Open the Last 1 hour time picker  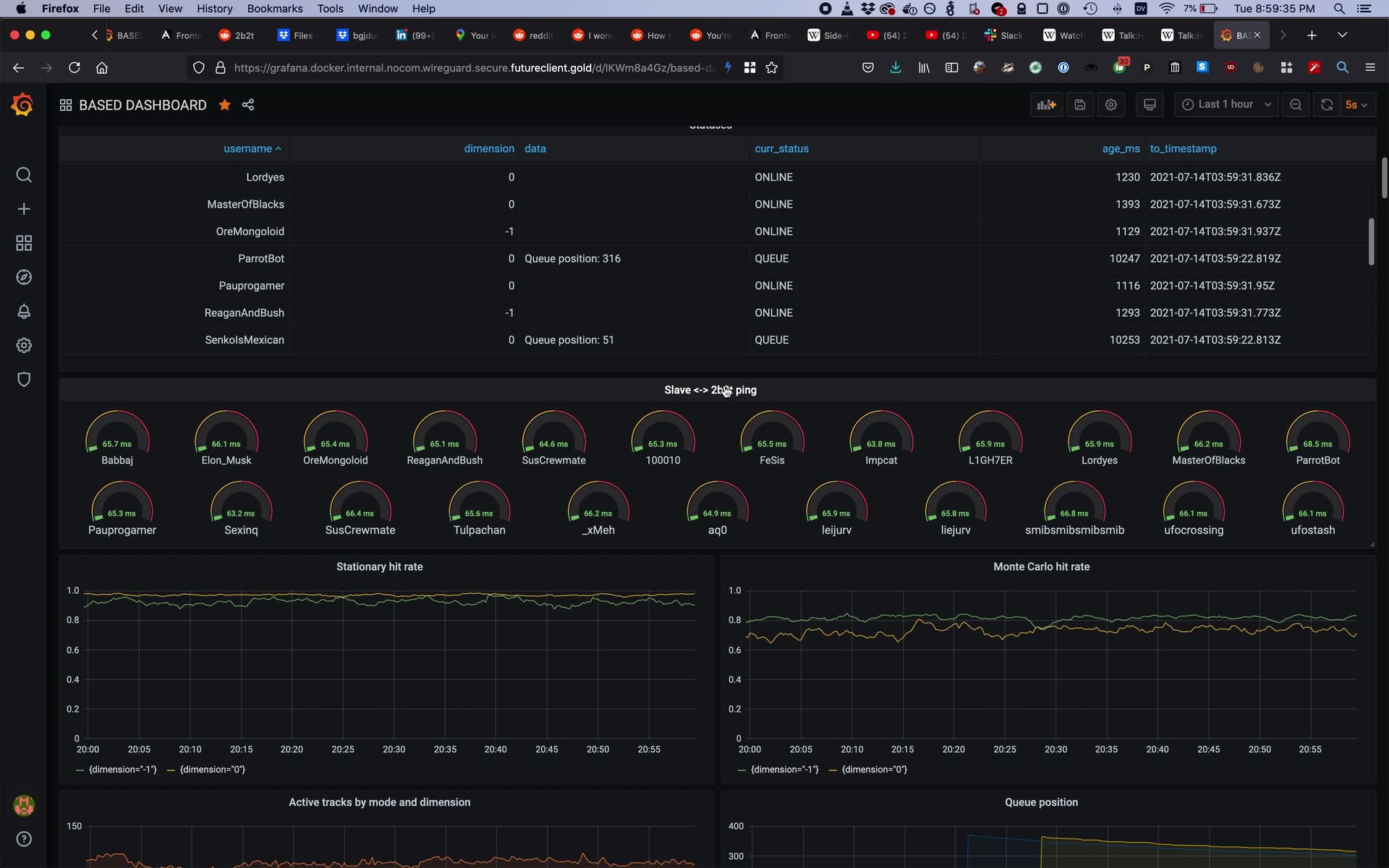pos(1226,105)
